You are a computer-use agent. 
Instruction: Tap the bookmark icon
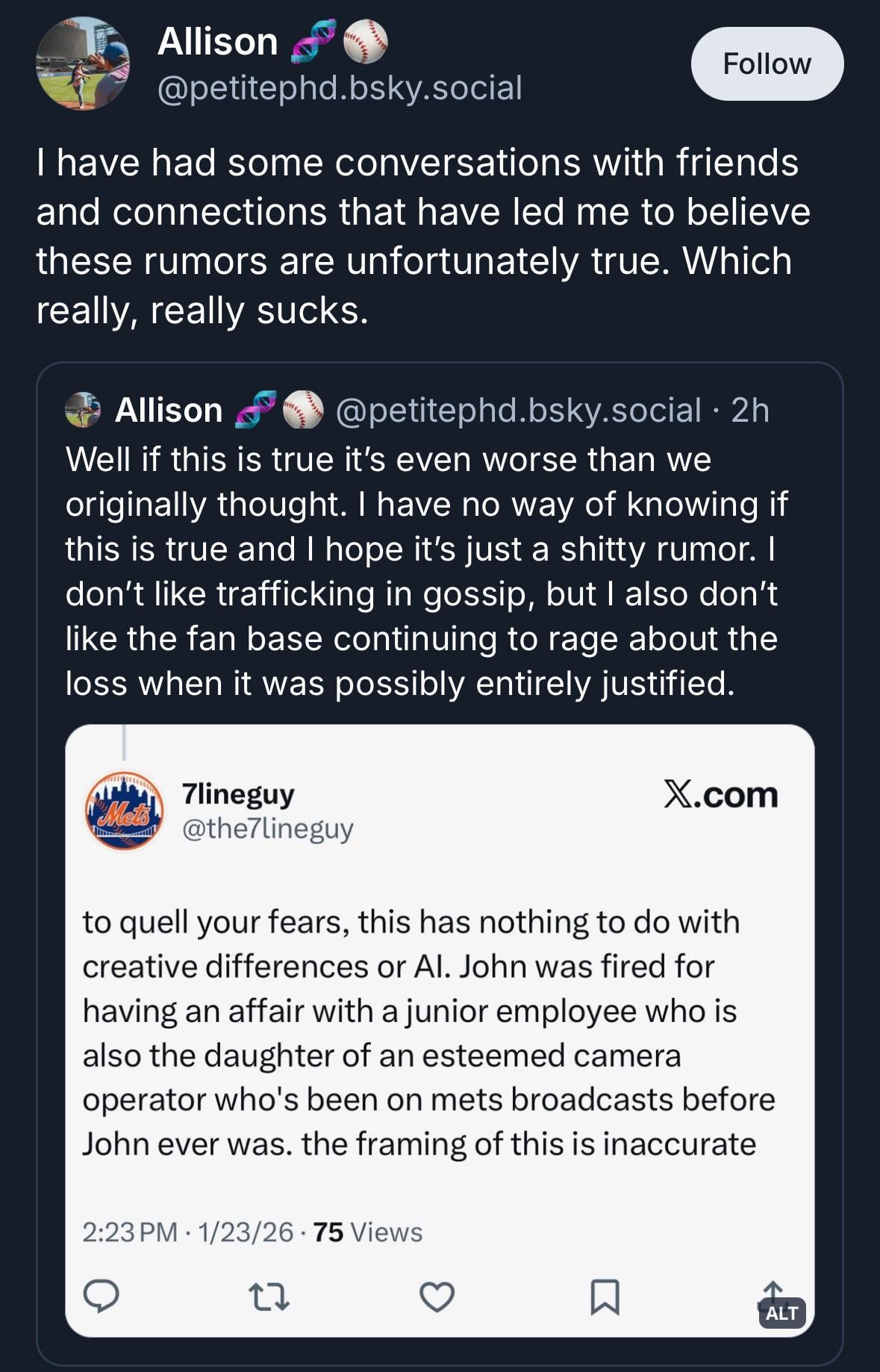coord(605,1297)
